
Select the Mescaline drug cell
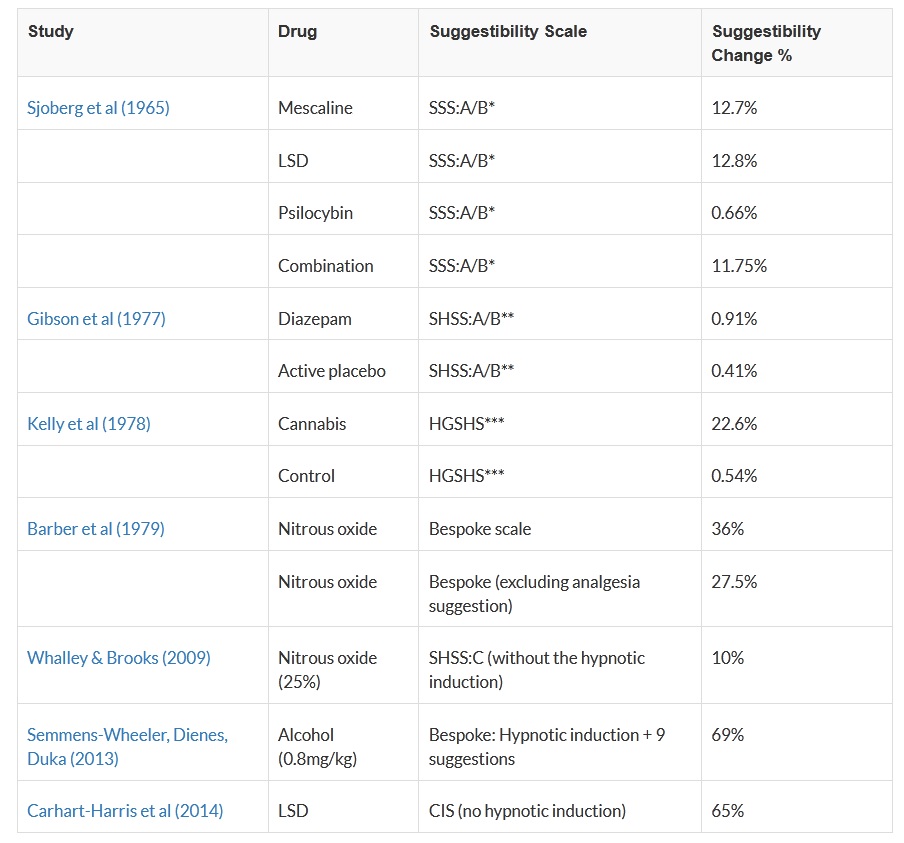point(315,108)
